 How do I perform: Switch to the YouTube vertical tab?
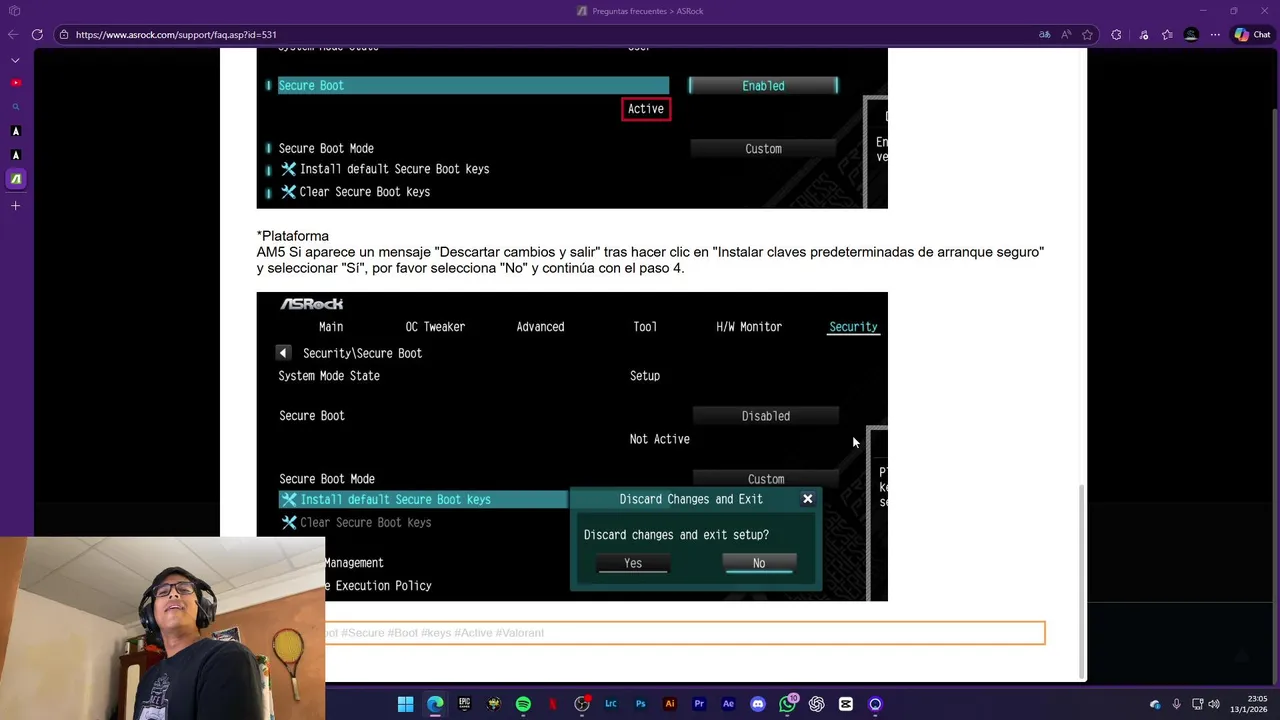[x=15, y=83]
